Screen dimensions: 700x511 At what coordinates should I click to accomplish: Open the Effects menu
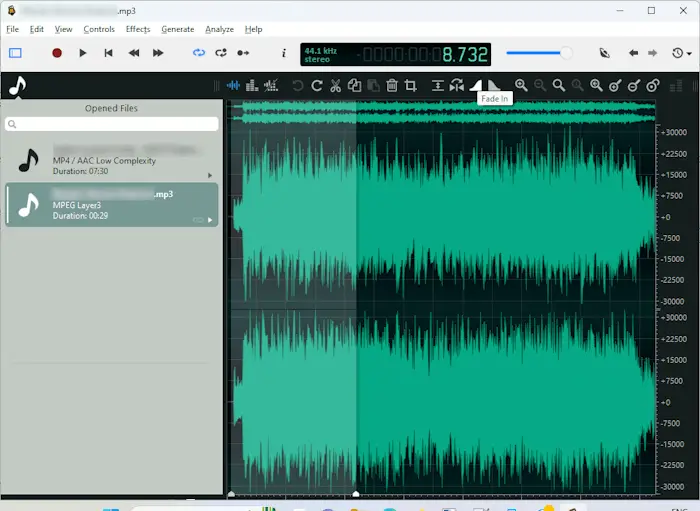138,29
